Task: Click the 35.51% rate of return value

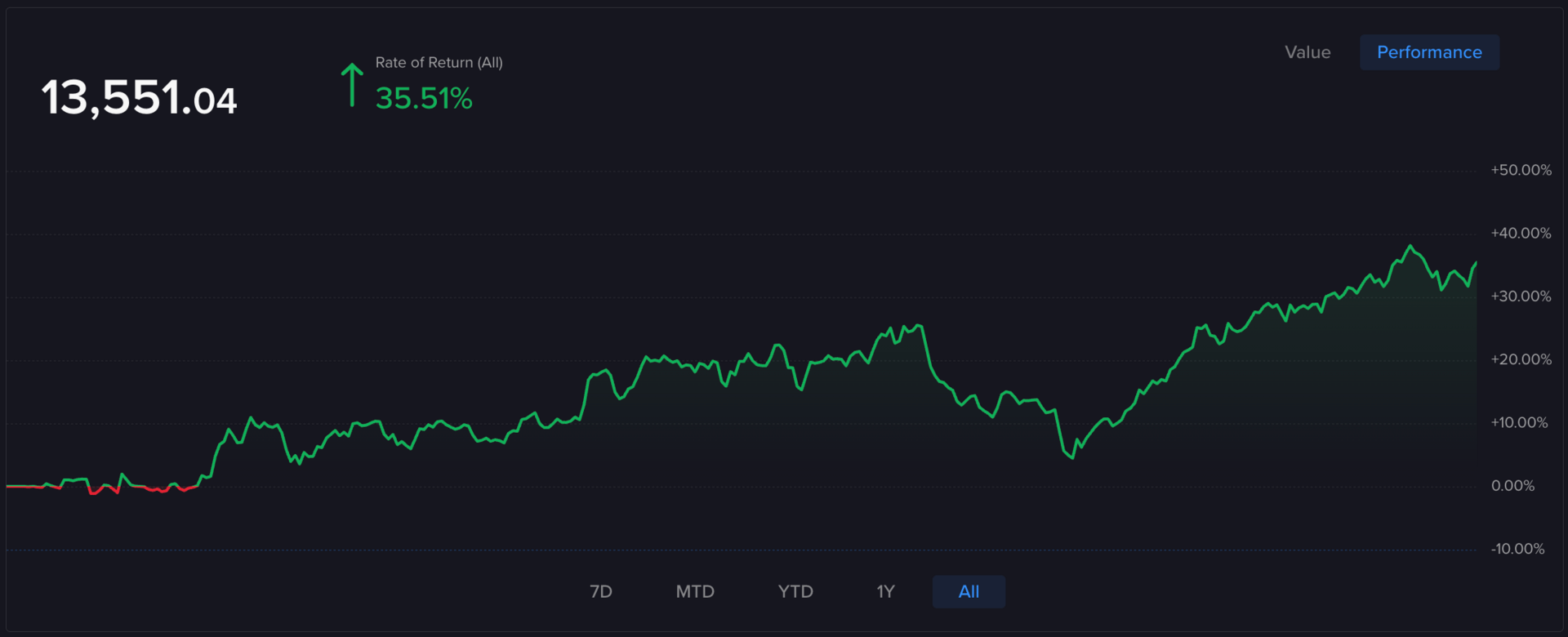Action: 424,99
